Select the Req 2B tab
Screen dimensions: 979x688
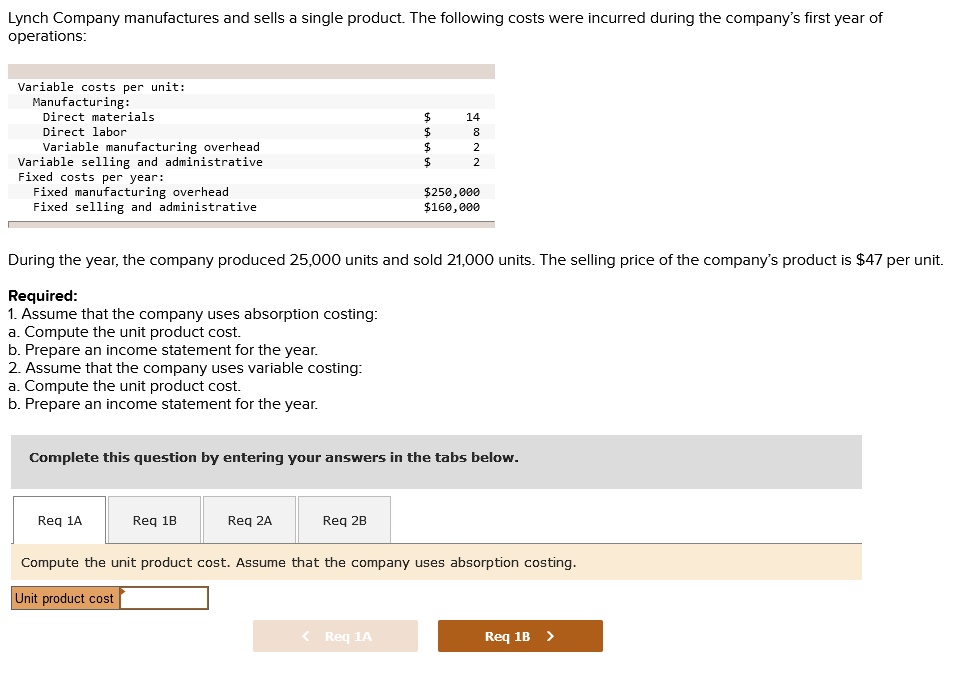tap(343, 519)
